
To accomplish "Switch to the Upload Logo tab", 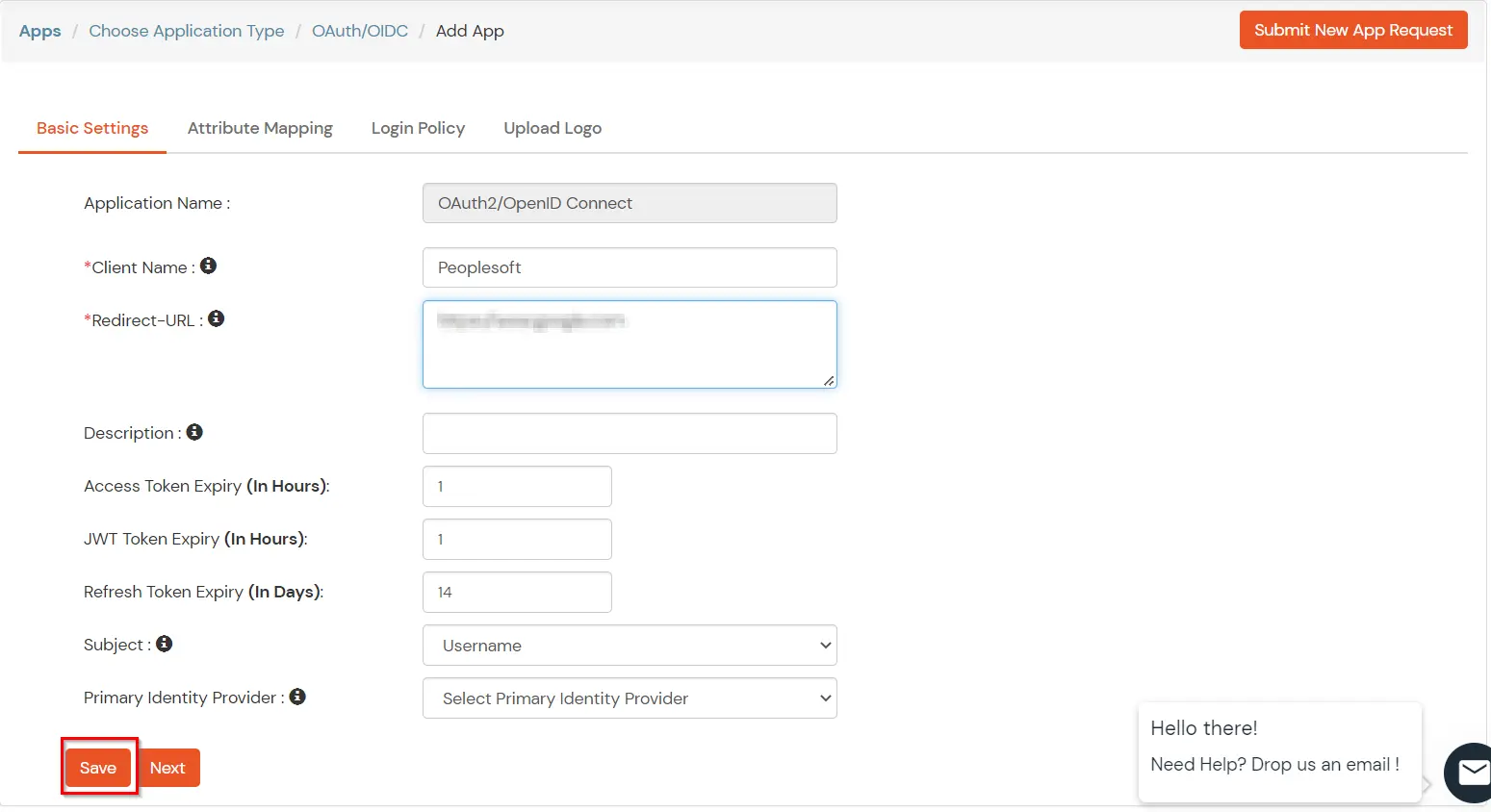I will point(553,128).
